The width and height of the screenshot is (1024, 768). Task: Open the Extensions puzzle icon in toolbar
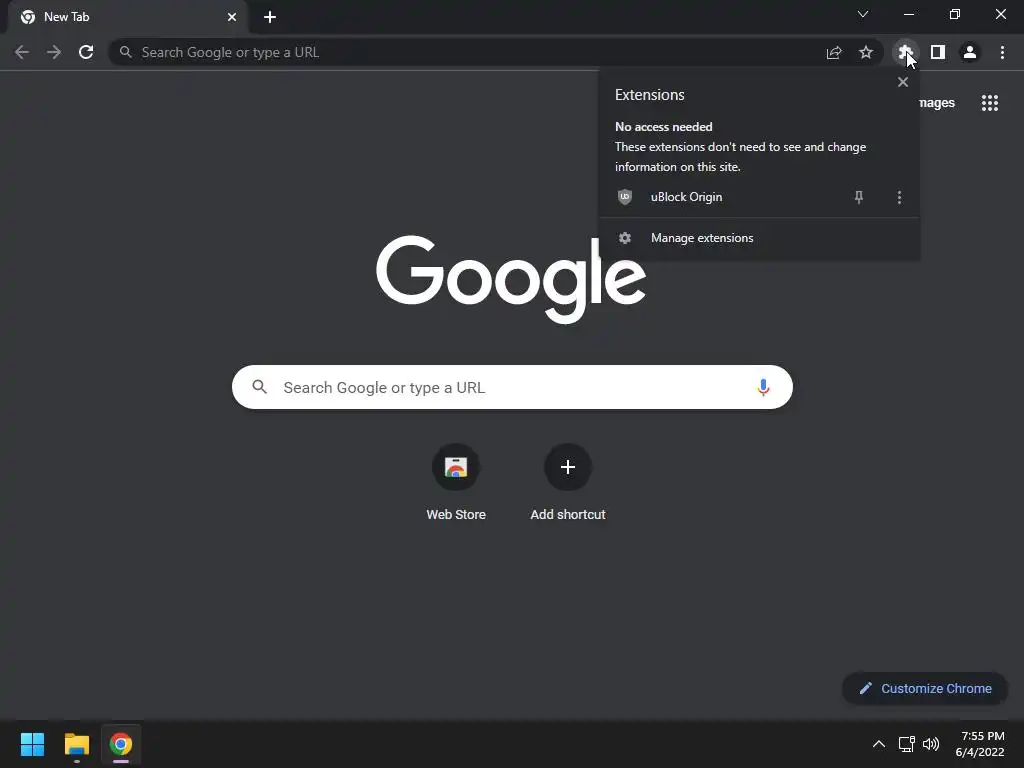pyautogui.click(x=904, y=52)
